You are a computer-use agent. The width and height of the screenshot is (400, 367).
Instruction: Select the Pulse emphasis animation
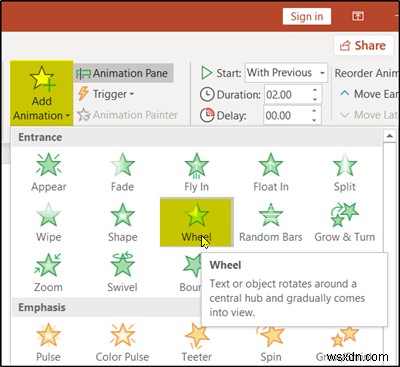pos(49,342)
